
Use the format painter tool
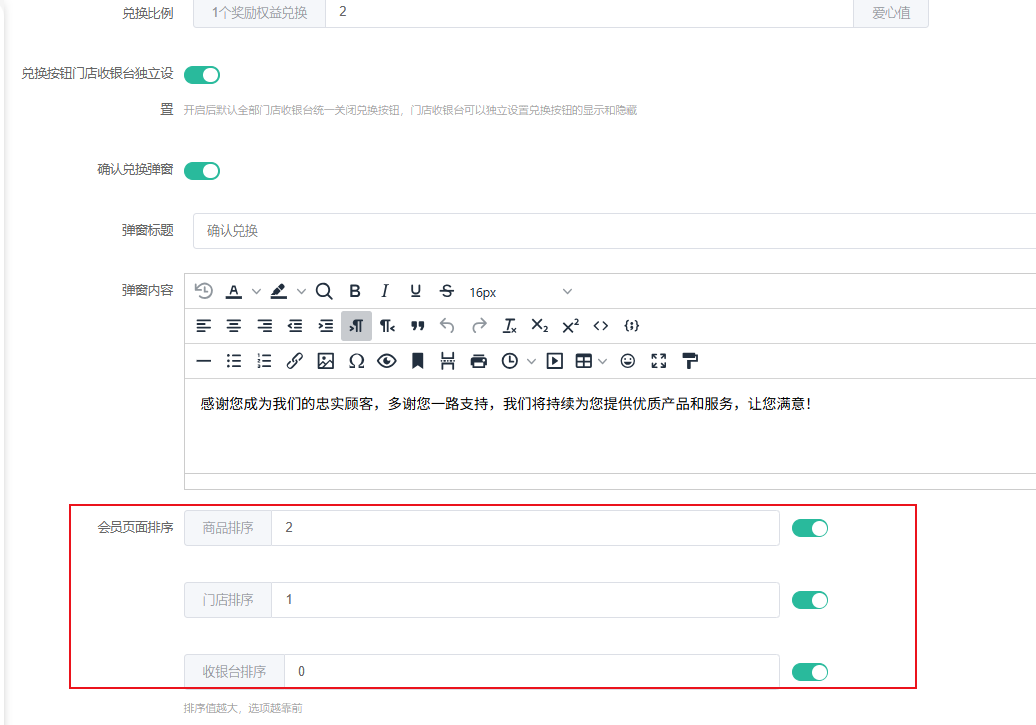[690, 361]
